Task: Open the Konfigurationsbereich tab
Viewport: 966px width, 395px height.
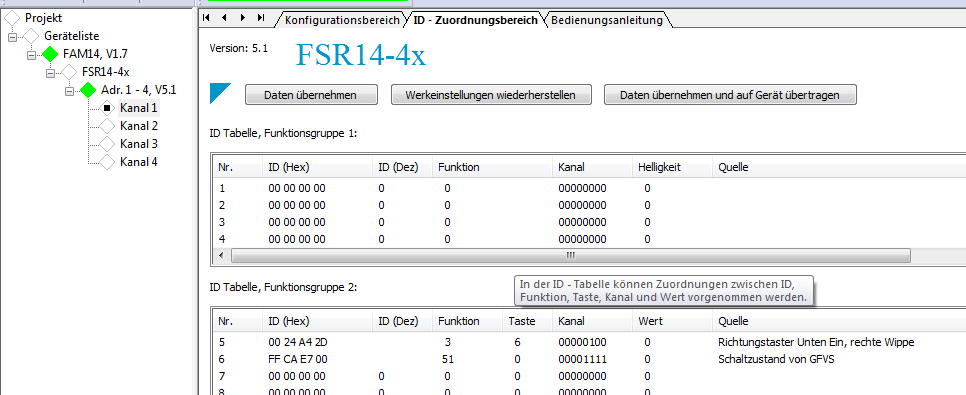Action: coord(342,20)
